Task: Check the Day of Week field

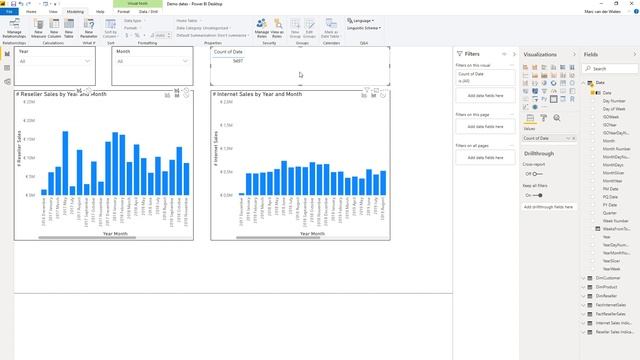Action: click(593, 109)
